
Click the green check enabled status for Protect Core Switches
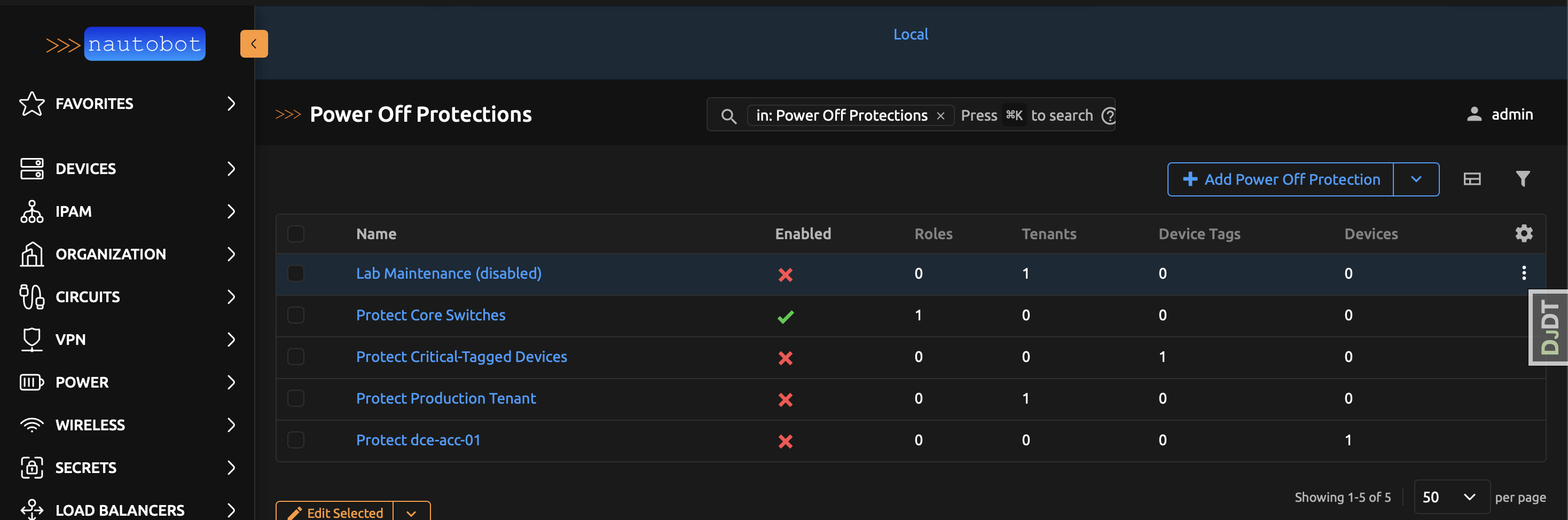(785, 316)
